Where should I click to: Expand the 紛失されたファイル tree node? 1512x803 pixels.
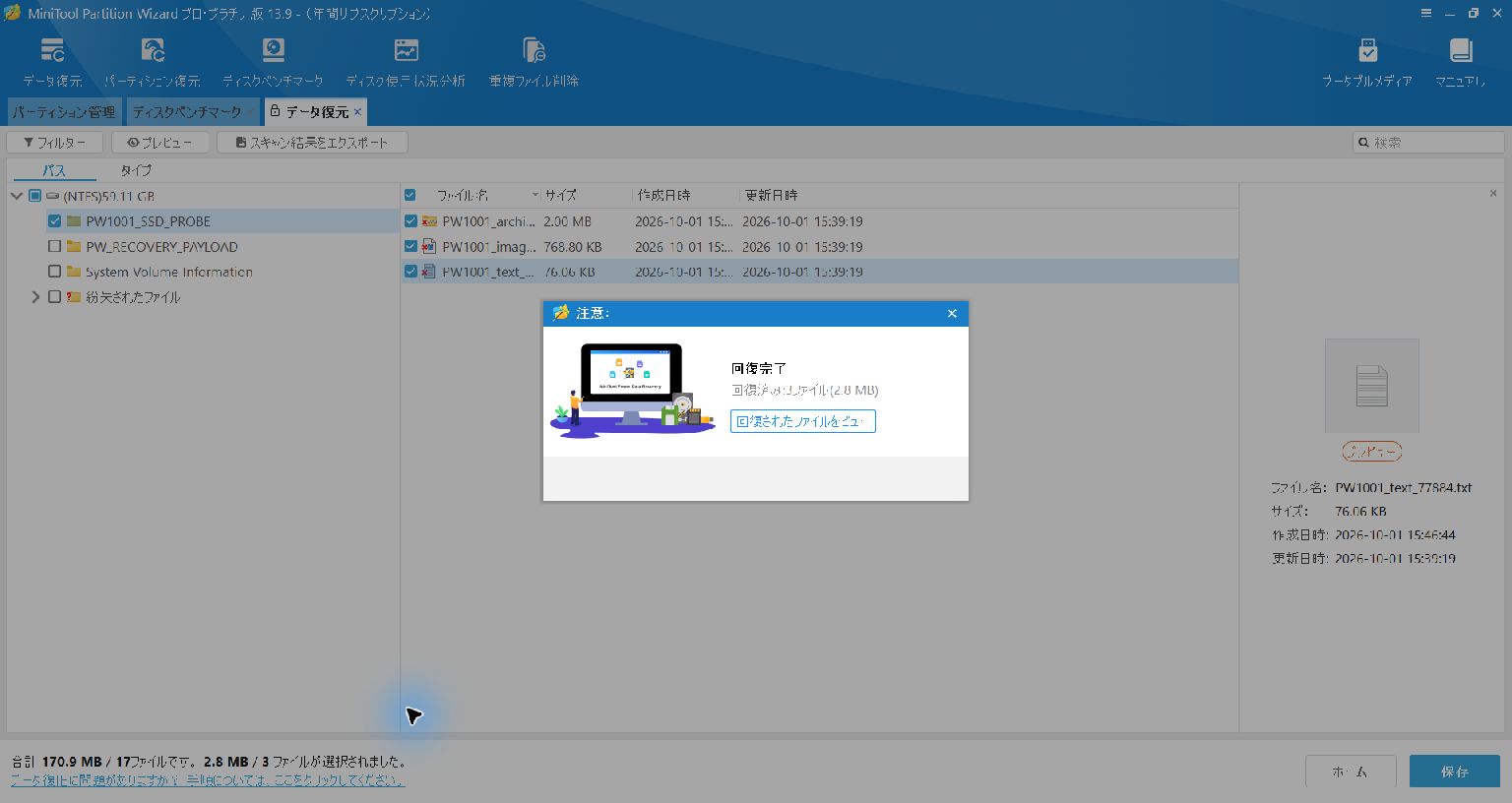click(x=35, y=296)
